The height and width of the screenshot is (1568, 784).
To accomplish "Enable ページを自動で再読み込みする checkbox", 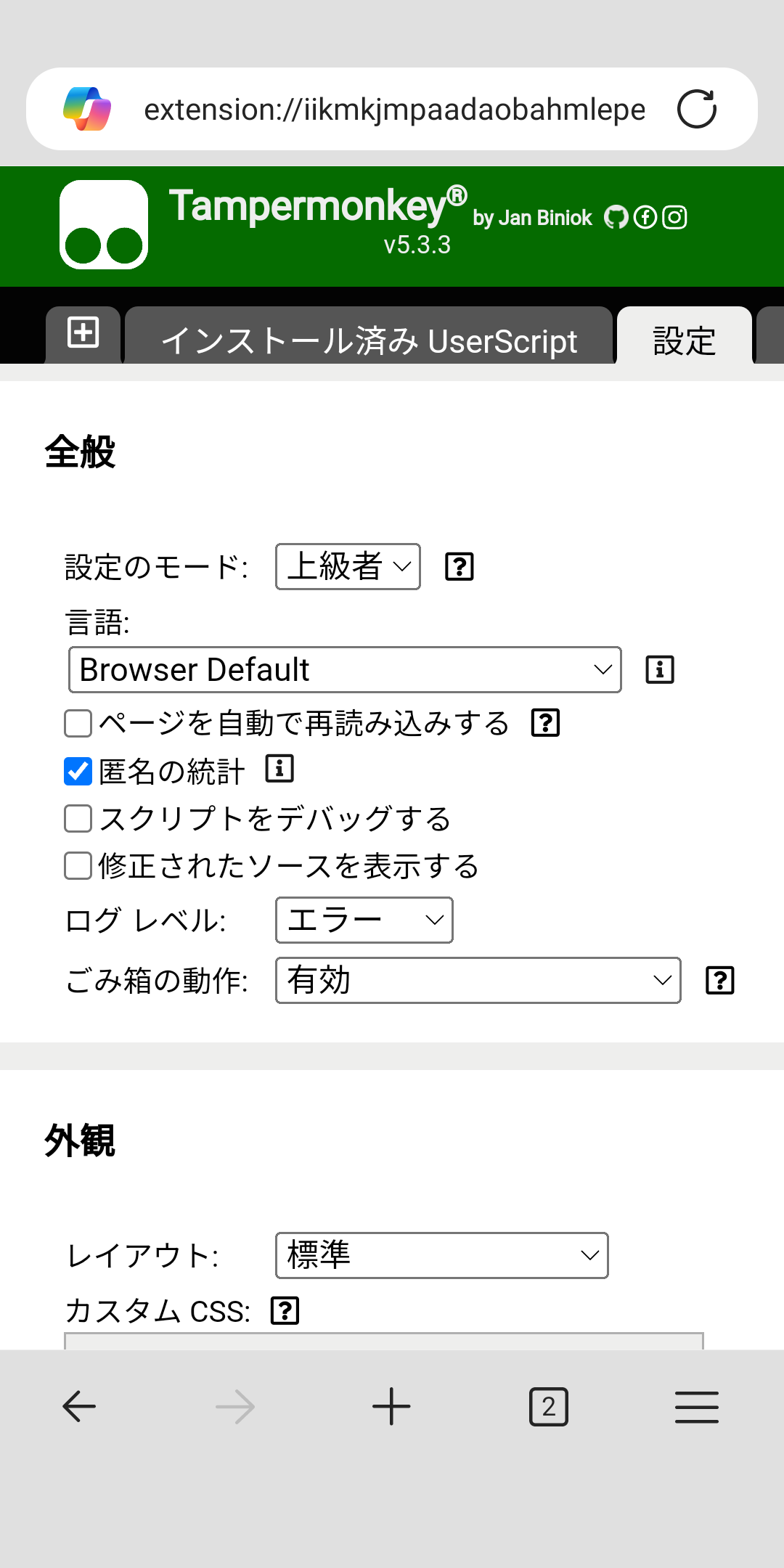I will [76, 722].
